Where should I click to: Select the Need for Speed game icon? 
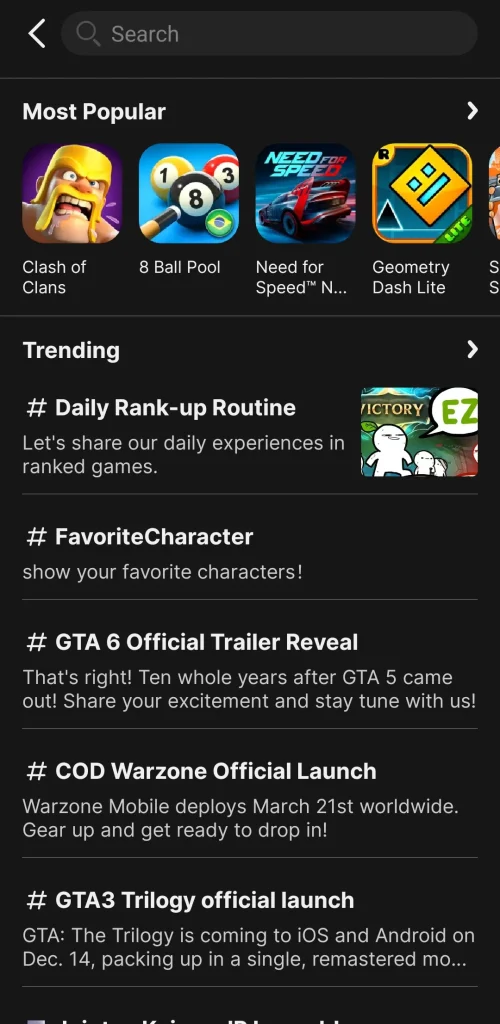(305, 193)
